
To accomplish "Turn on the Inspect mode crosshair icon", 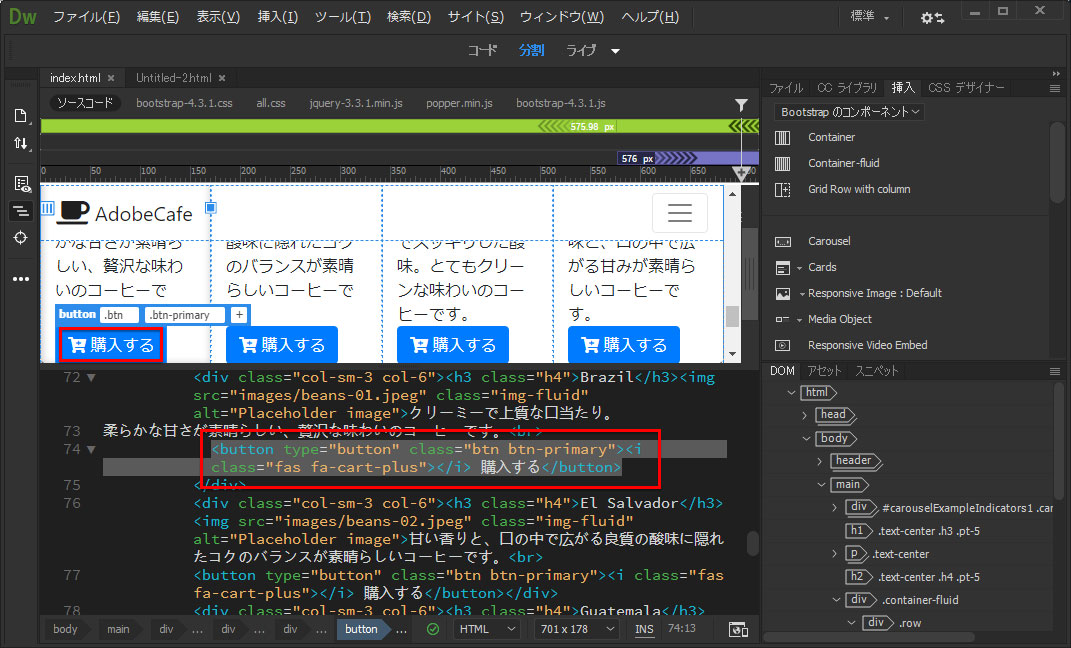I will [20, 237].
